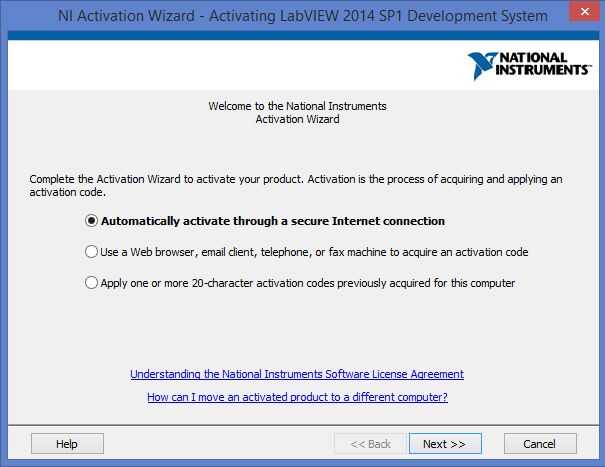605x467 pixels.
Task: Open link about moving activated product
Action: 297,397
